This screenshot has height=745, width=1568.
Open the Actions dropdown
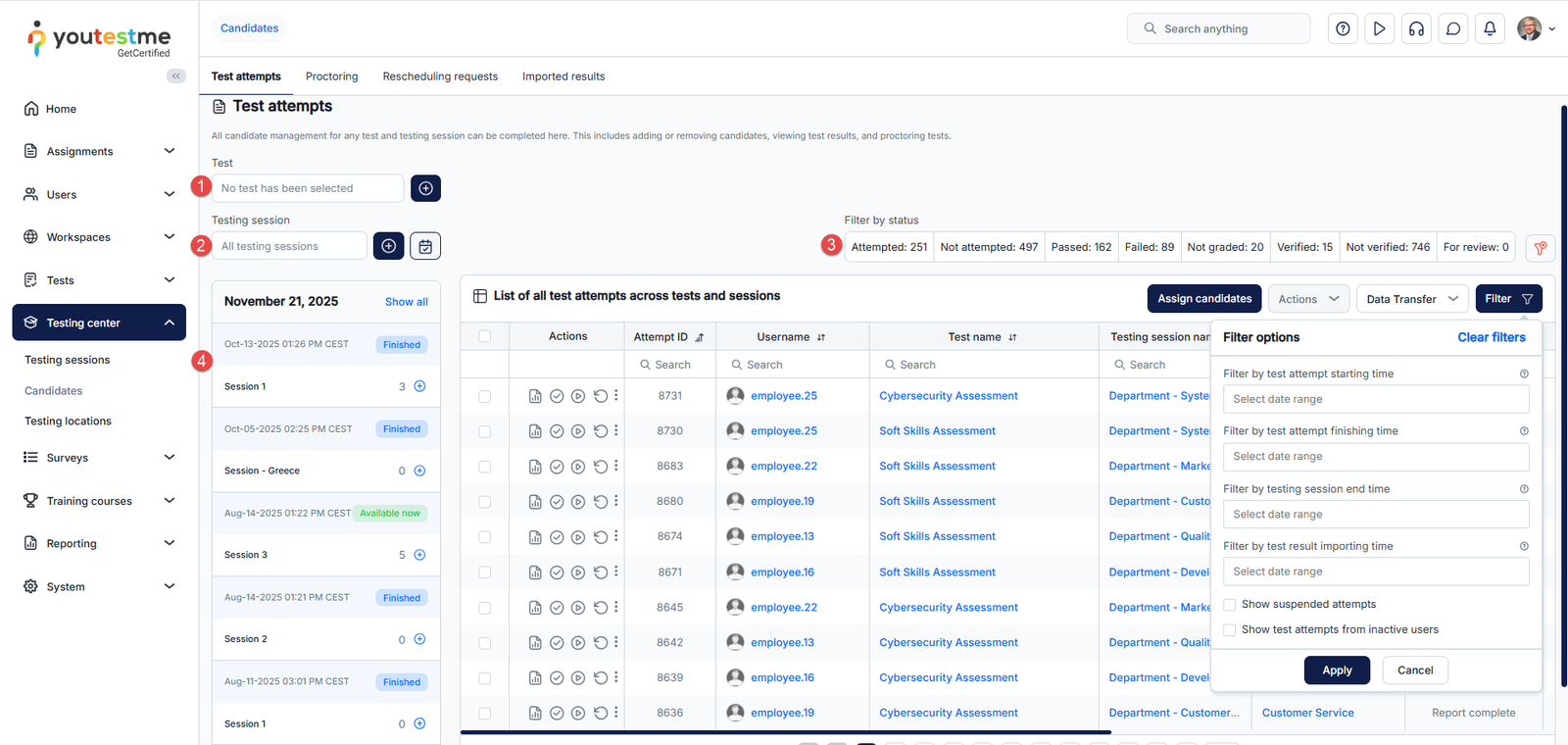[1308, 299]
